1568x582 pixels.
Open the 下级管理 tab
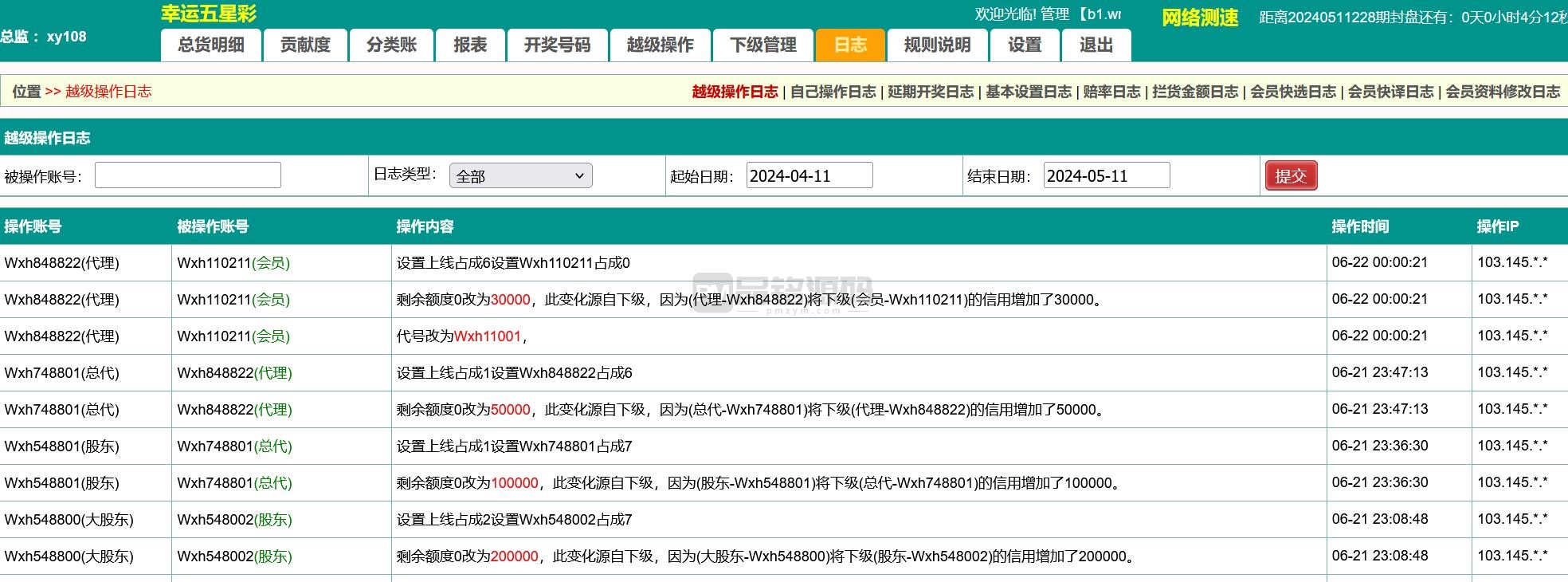point(762,45)
